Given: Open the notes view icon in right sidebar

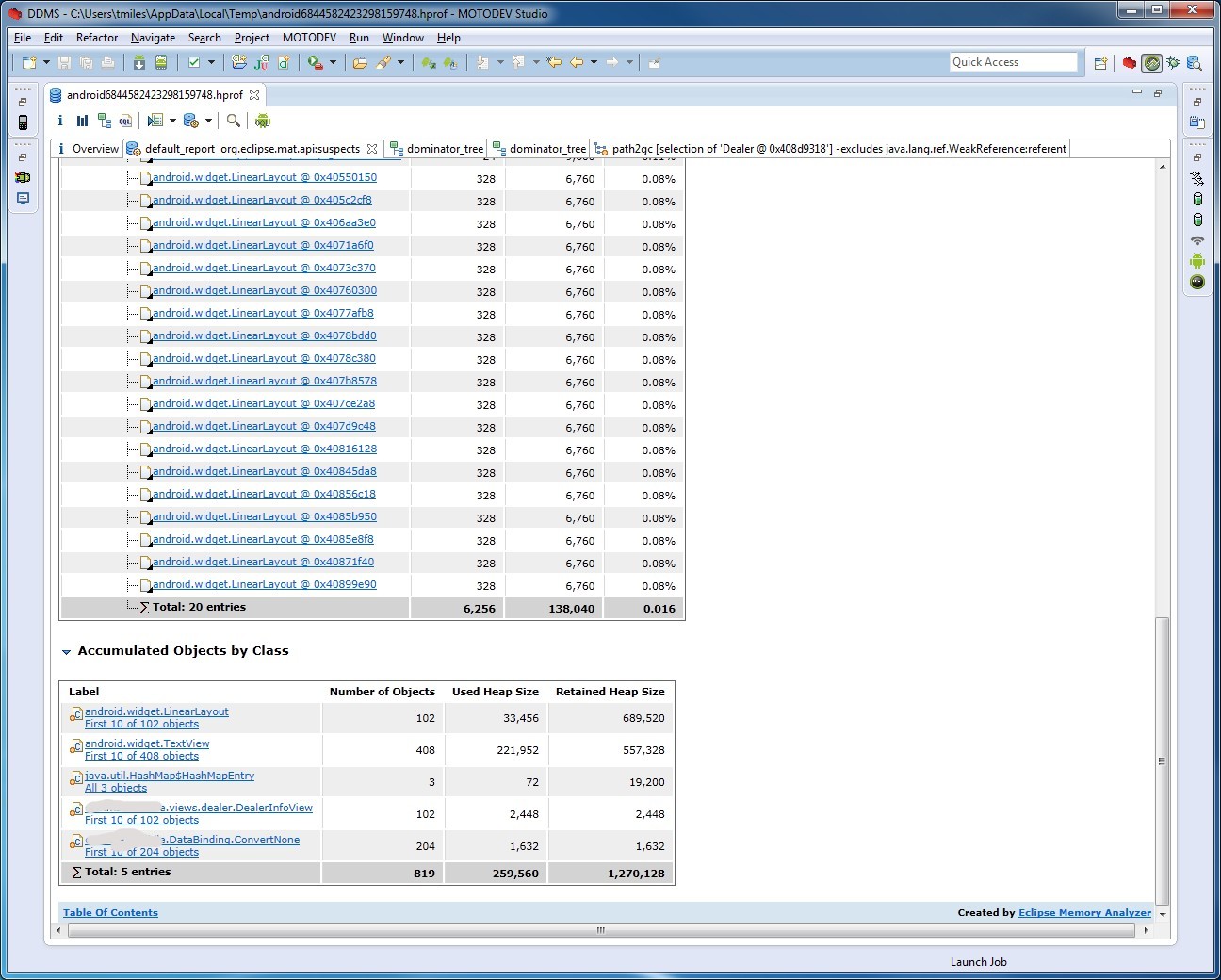Looking at the screenshot, I should (x=1197, y=122).
